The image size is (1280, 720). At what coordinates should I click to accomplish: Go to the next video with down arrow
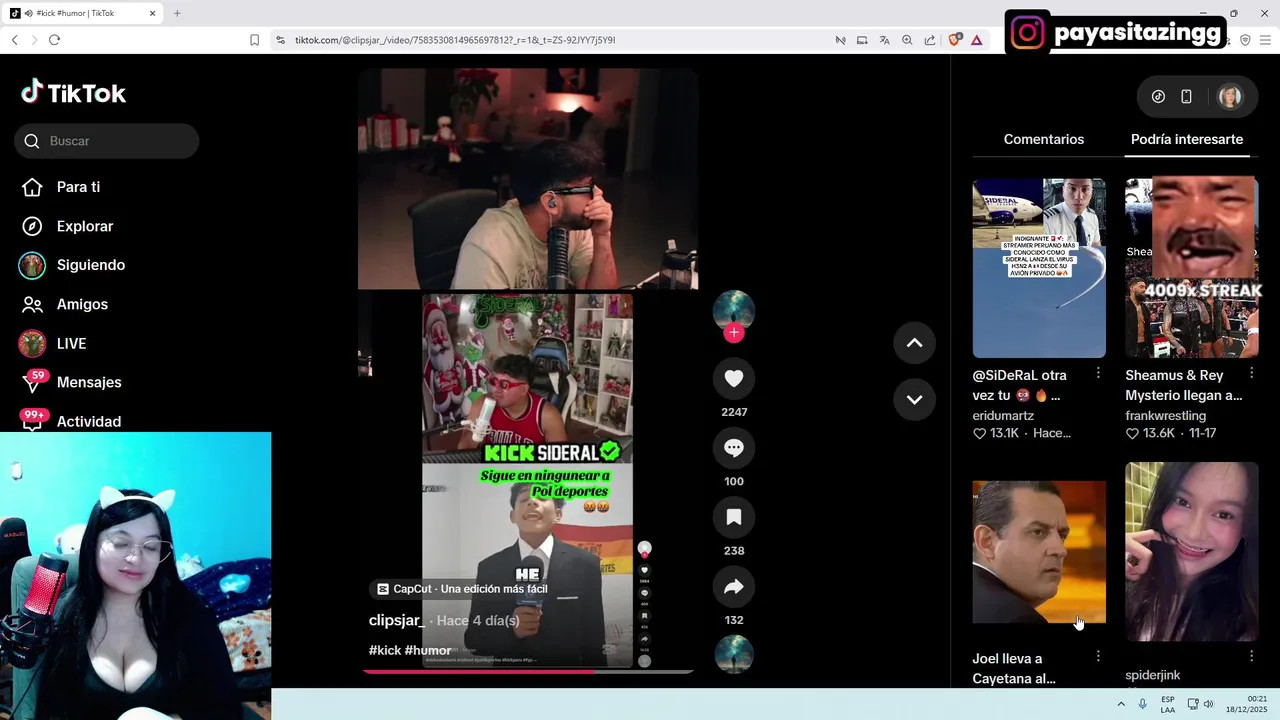click(x=914, y=399)
